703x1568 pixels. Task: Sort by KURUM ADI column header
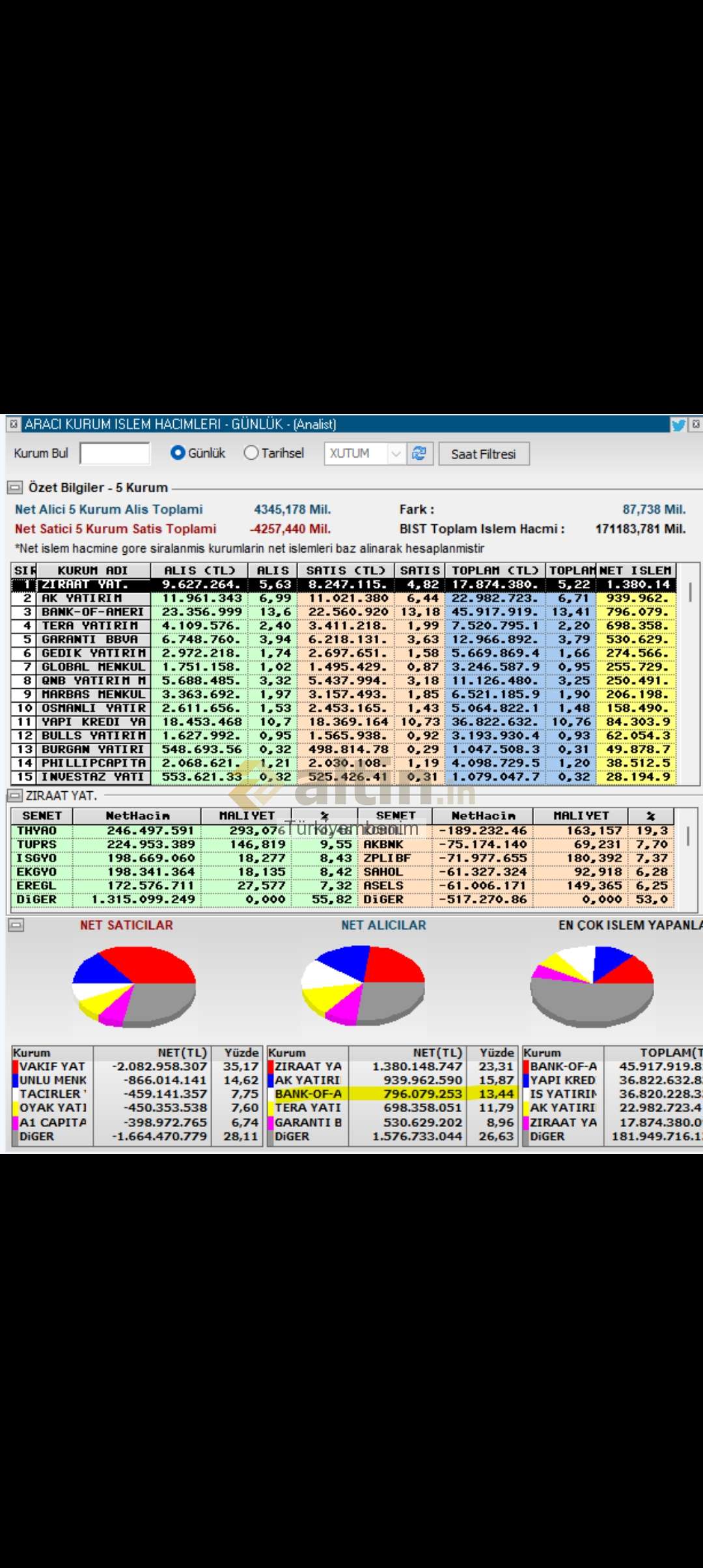pos(93,570)
